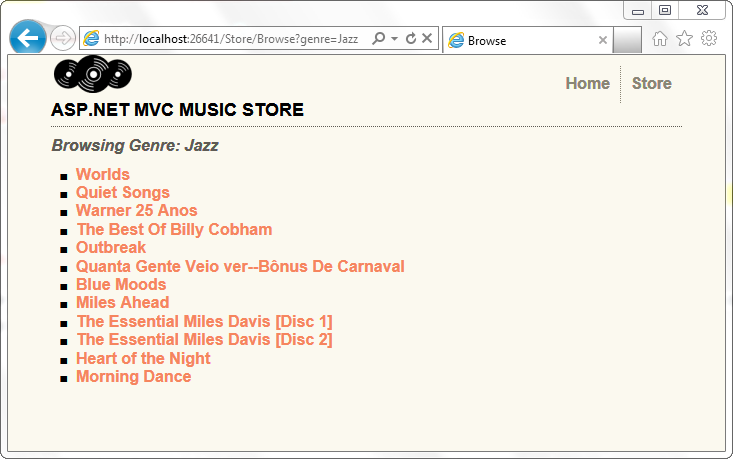This screenshot has width=733, height=459.
Task: Click the vinyl records store logo
Action: [x=92, y=74]
